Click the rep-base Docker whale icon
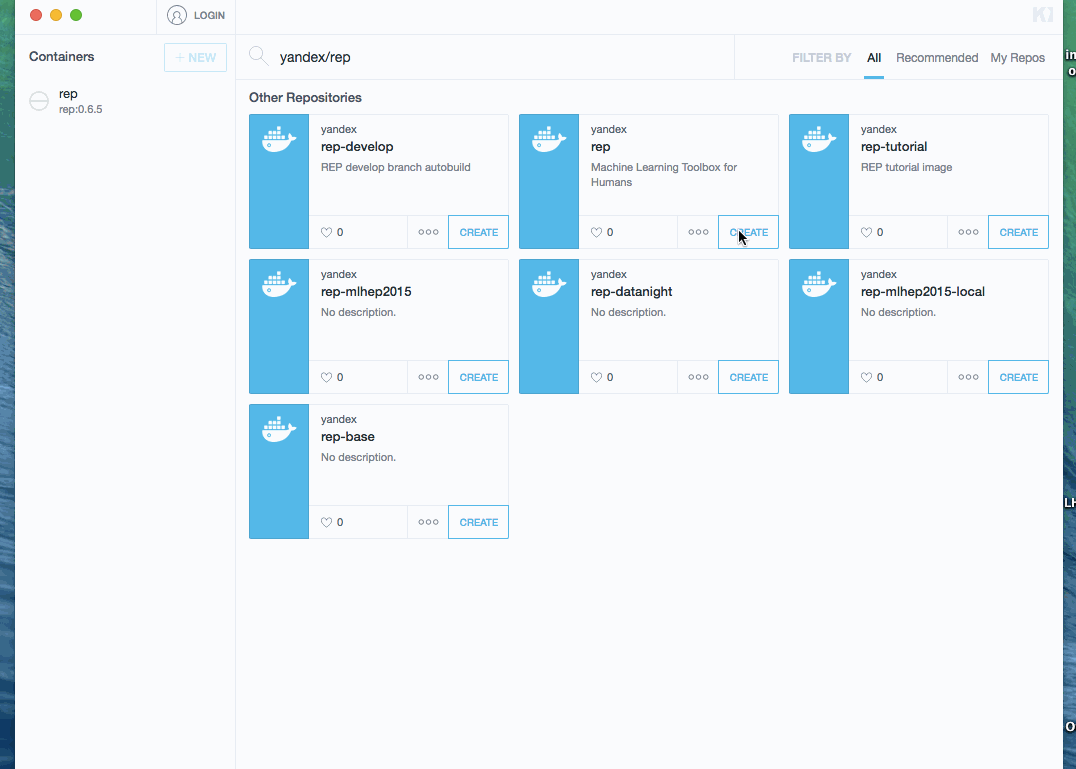Image resolution: width=1076 pixels, height=769 pixels. coord(279,429)
